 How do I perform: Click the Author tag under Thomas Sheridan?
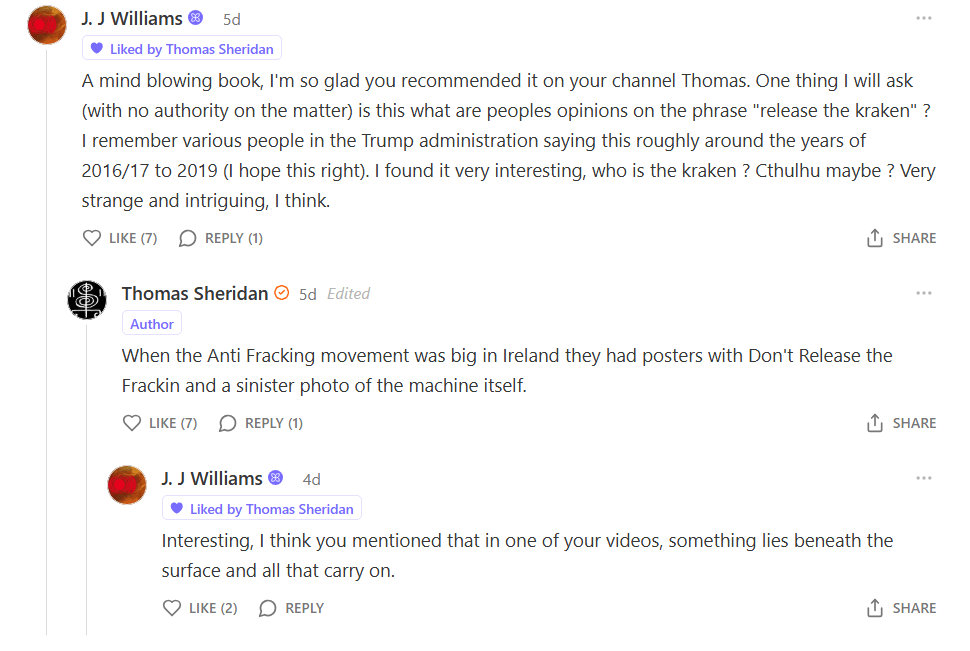(152, 324)
